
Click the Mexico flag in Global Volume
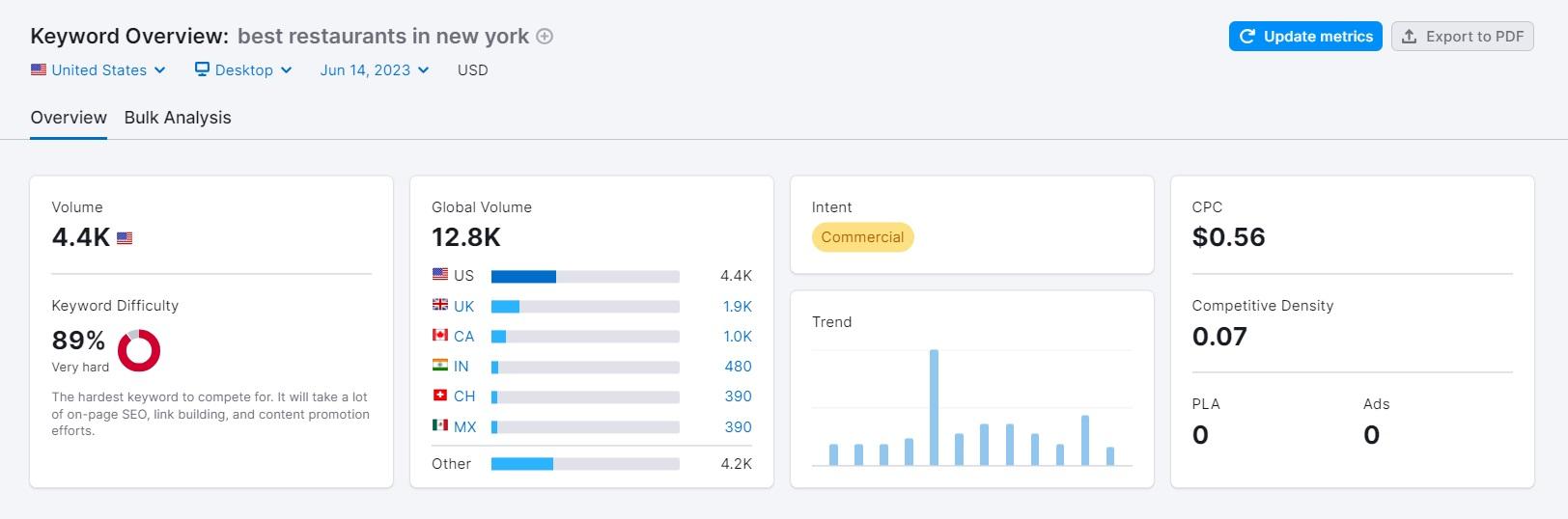[x=440, y=425]
